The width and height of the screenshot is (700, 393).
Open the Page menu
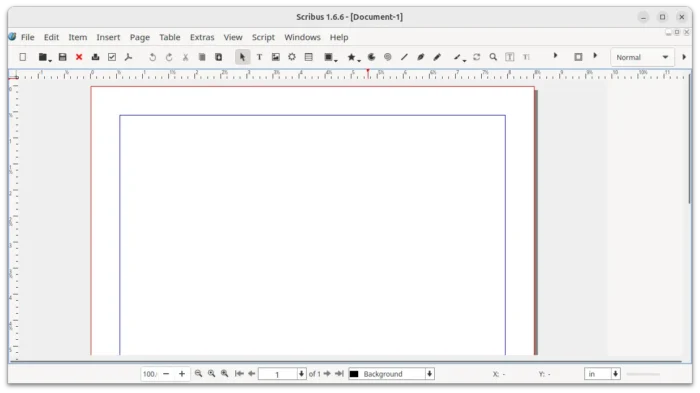140,37
